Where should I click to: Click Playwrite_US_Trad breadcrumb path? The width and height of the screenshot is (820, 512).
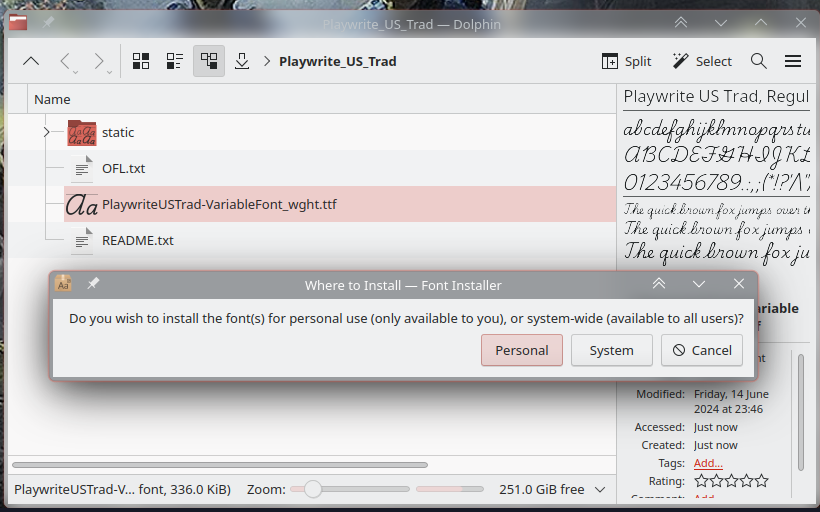click(x=338, y=61)
